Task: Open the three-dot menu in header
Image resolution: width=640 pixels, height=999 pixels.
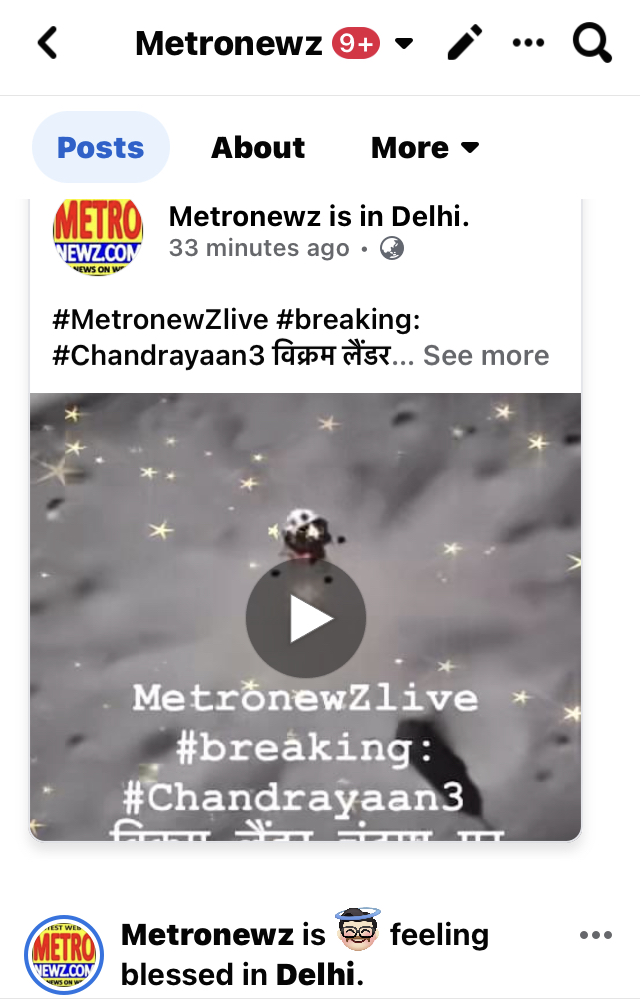Action: (529, 43)
